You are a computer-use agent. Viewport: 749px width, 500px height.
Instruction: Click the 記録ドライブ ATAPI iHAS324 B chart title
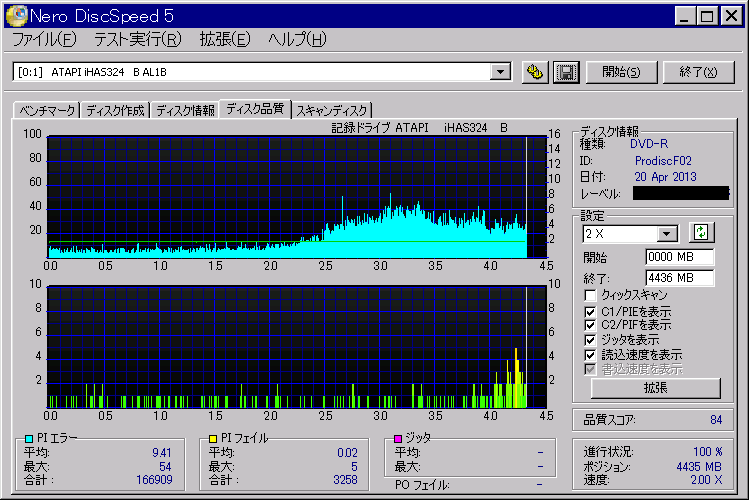pos(419,128)
